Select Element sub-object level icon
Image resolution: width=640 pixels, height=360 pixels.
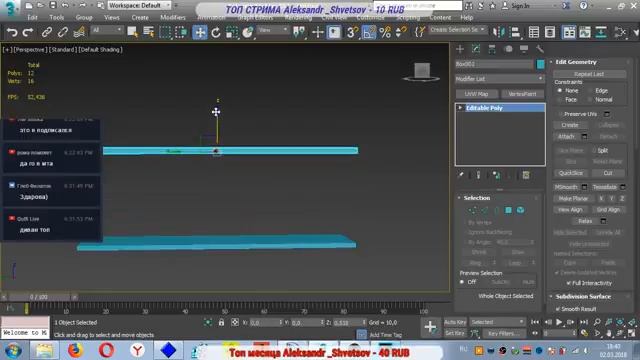tap(520, 210)
